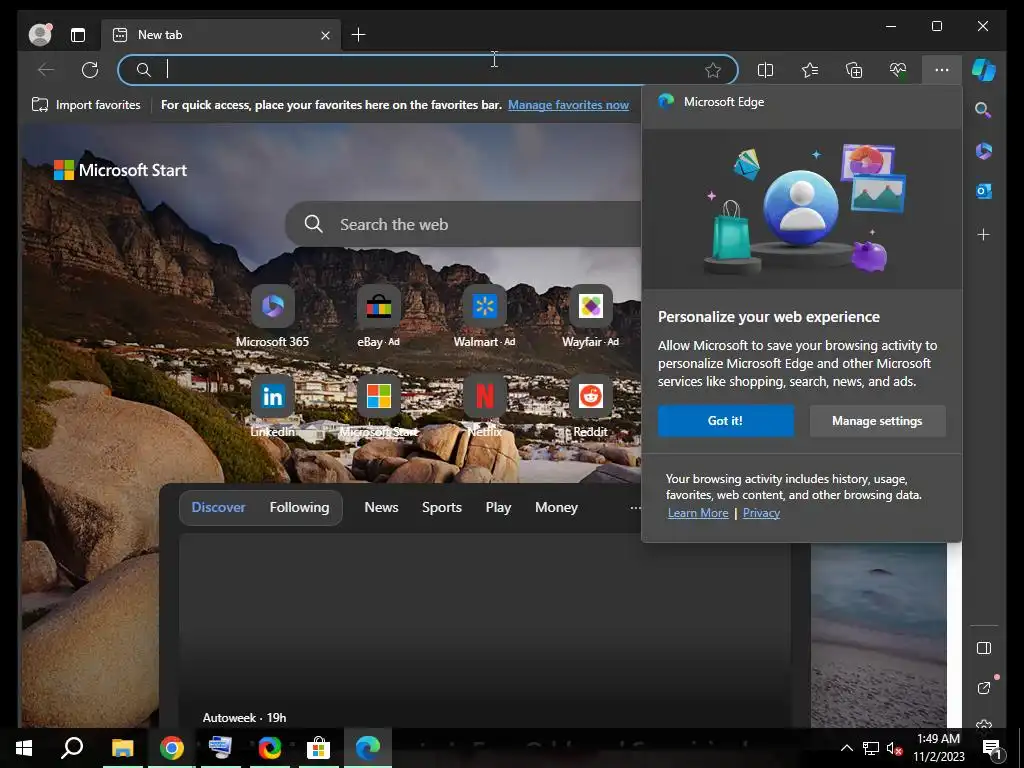
Task: Open Learn More link
Action: (698, 513)
